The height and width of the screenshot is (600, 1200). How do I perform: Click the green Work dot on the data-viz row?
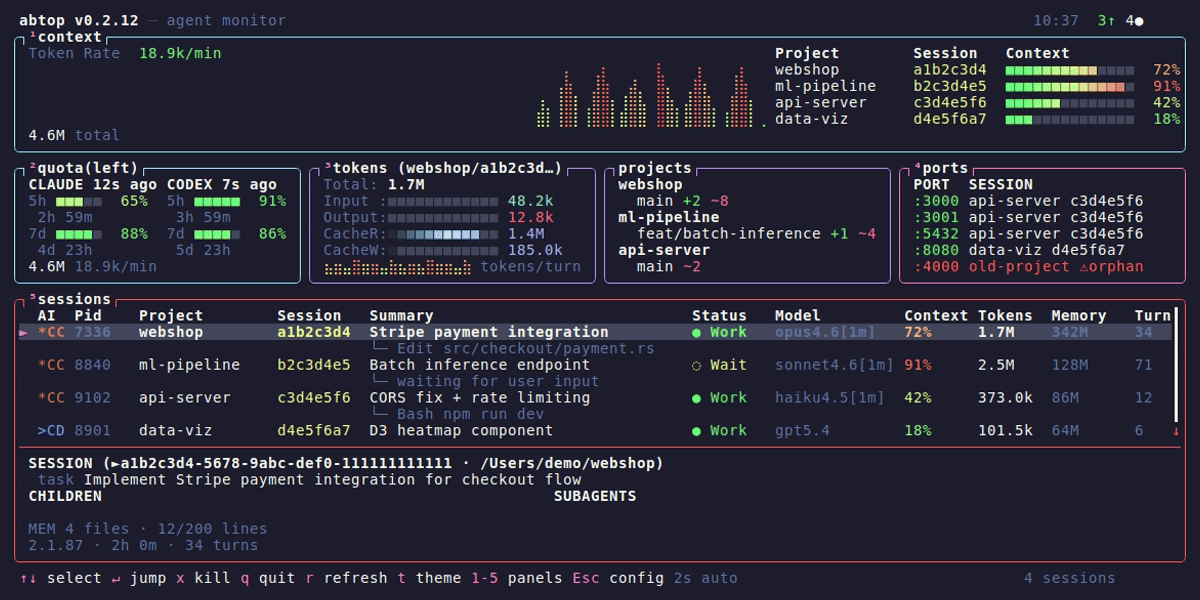point(697,431)
